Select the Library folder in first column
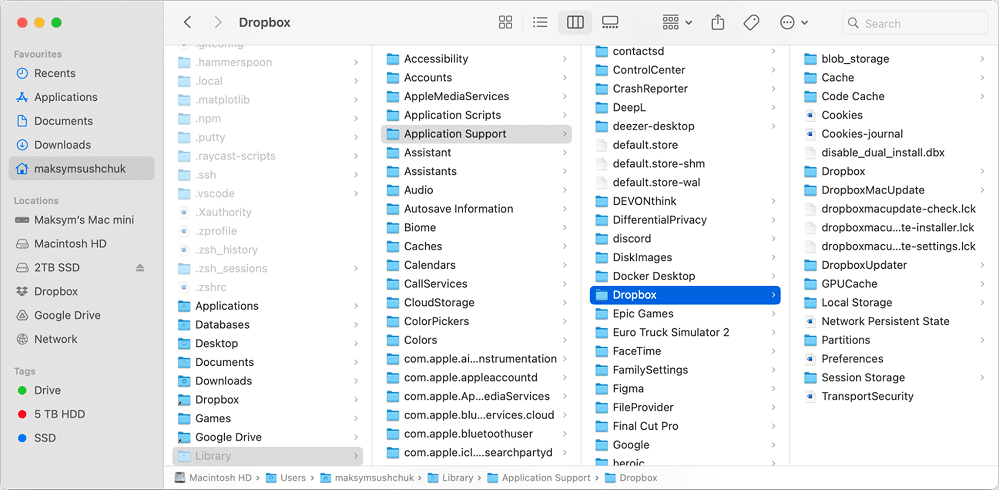Viewport: 999px width, 490px height. click(x=268, y=456)
